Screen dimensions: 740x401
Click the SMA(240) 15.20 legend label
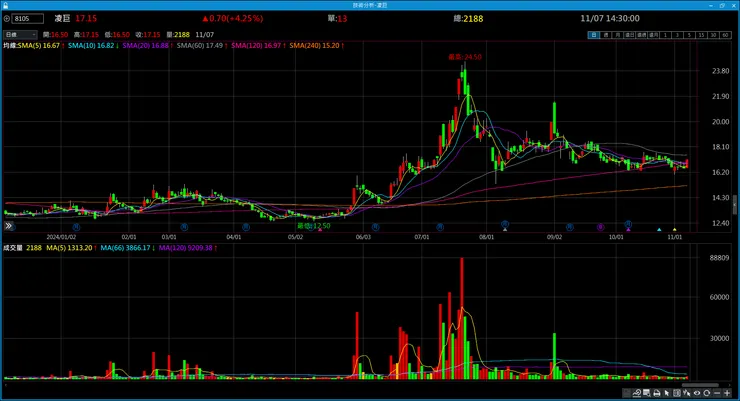pyautogui.click(x=314, y=46)
